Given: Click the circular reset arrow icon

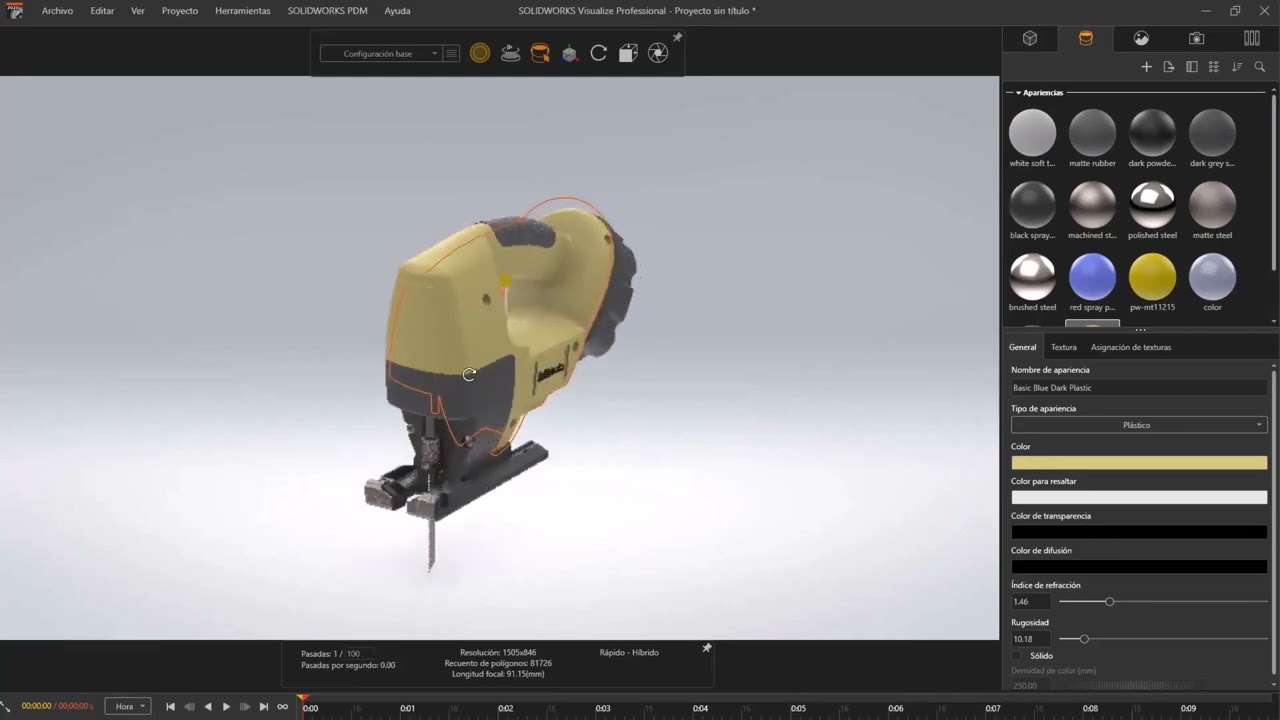Looking at the screenshot, I should 599,54.
